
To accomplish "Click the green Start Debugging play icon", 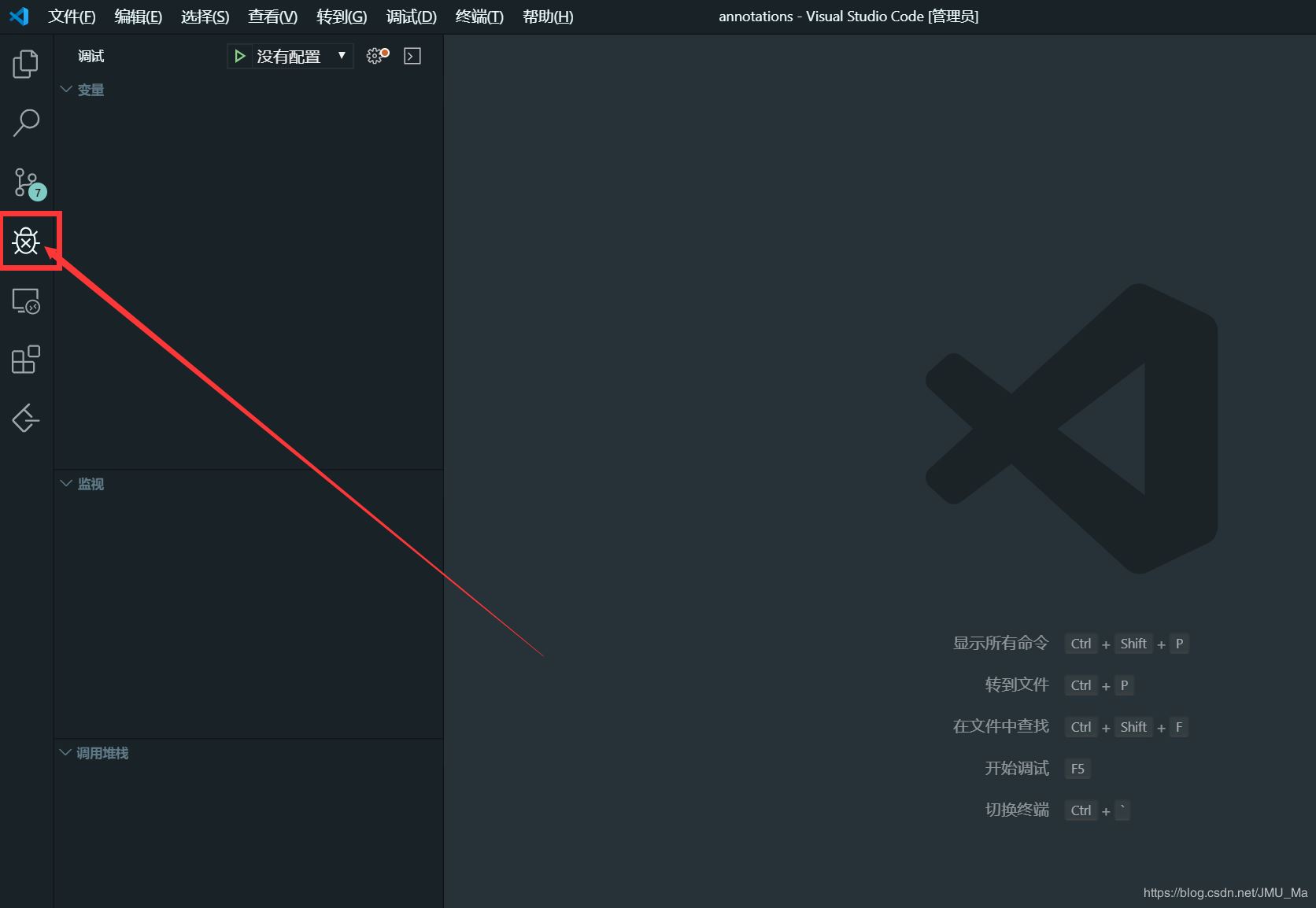I will pyautogui.click(x=240, y=56).
